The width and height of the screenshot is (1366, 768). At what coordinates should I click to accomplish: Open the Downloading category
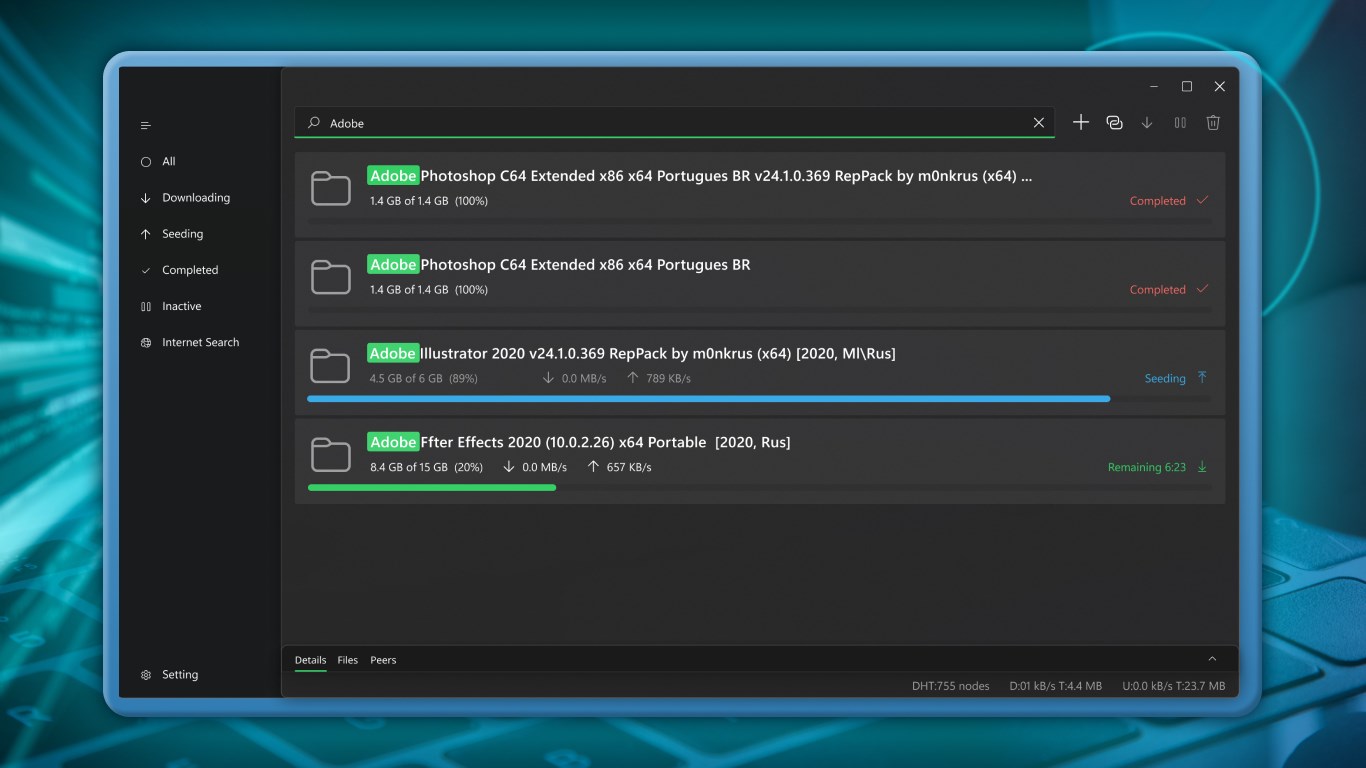(196, 198)
